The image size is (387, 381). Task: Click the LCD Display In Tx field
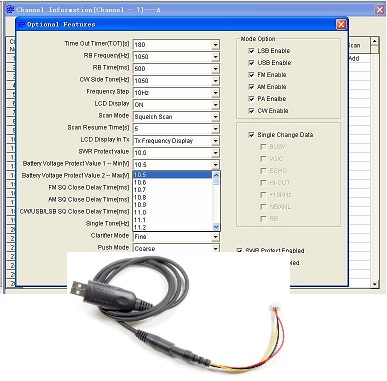pos(176,141)
